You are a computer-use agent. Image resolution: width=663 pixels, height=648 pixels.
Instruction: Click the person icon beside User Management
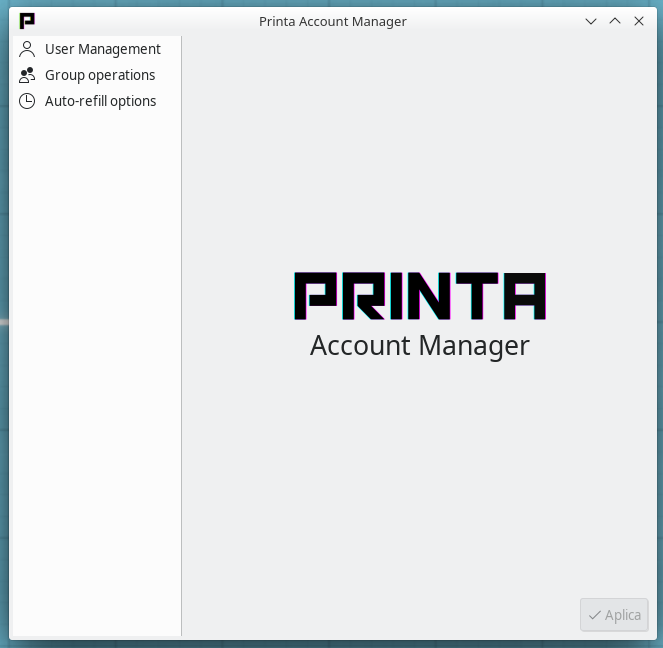coord(27,49)
